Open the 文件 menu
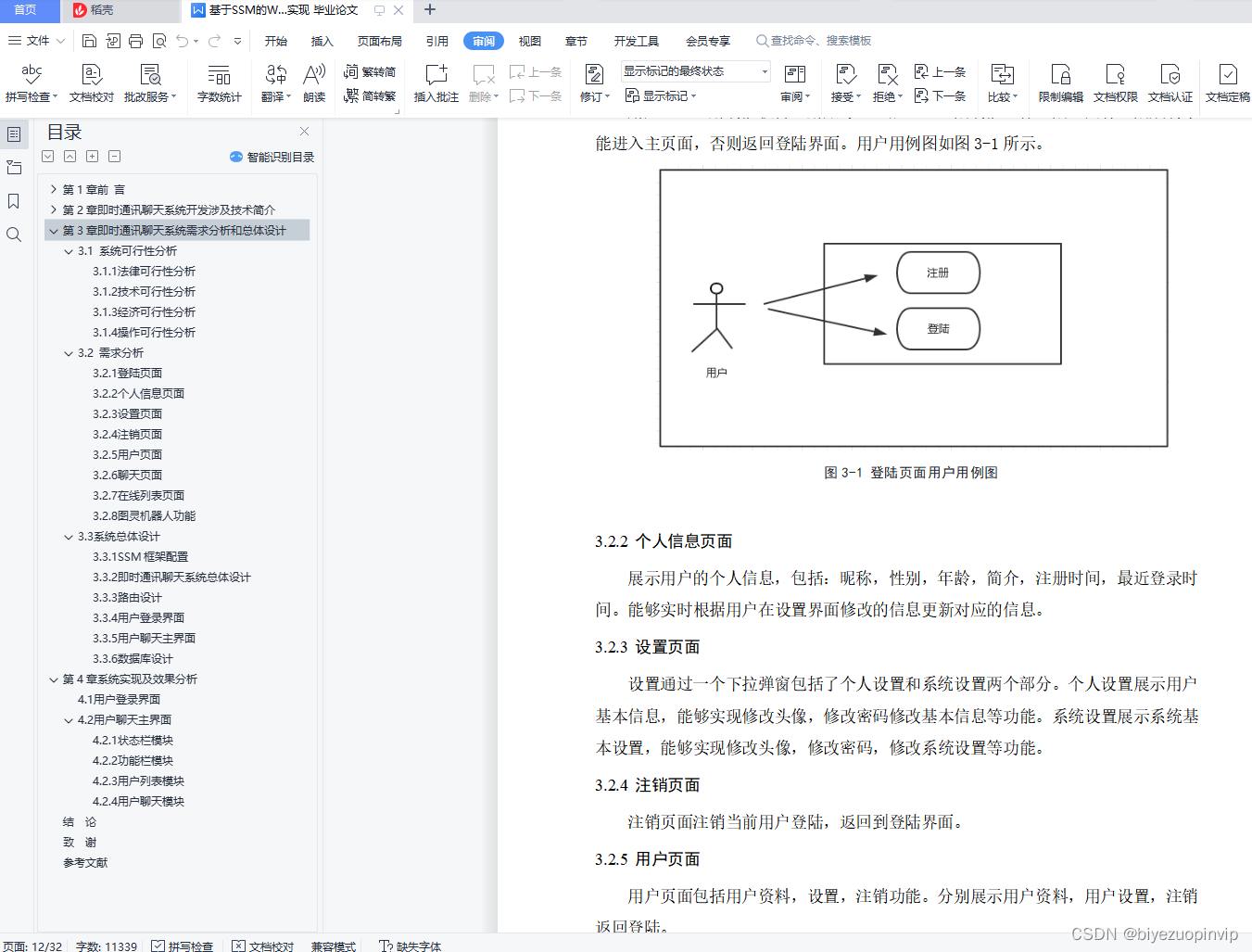The height and width of the screenshot is (952, 1252). click(x=35, y=41)
